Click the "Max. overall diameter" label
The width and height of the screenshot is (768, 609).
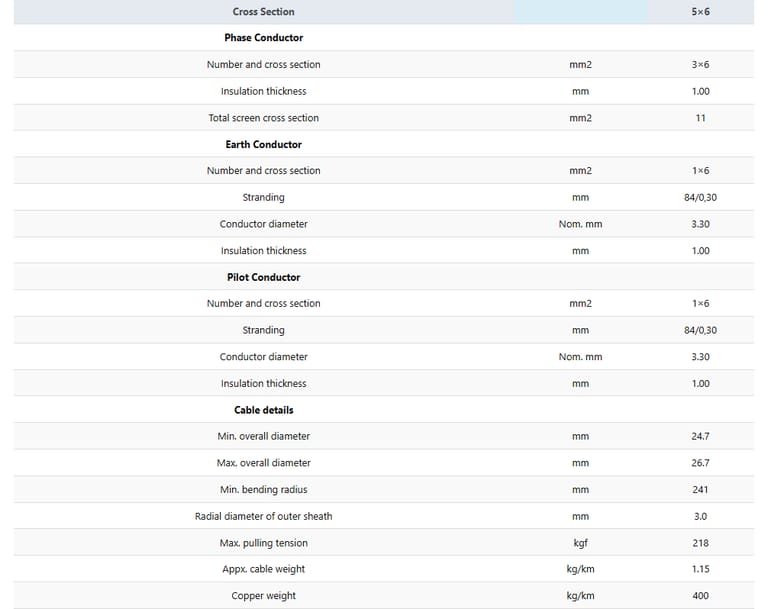point(263,463)
